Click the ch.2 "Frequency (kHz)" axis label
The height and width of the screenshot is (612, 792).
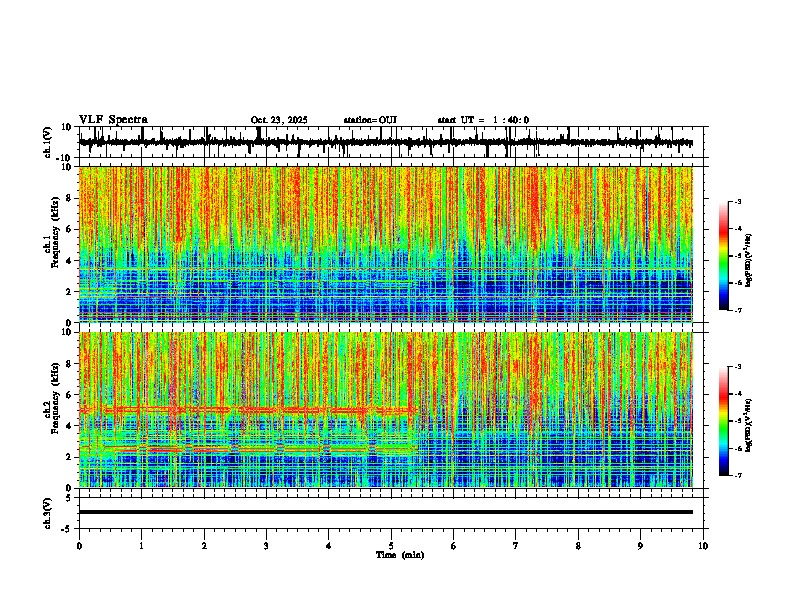pyautogui.click(x=56, y=398)
